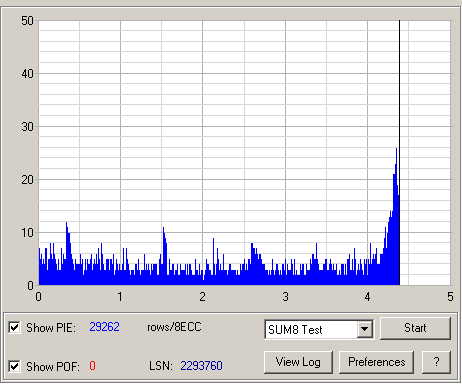Click the question mark help button

tap(436, 362)
